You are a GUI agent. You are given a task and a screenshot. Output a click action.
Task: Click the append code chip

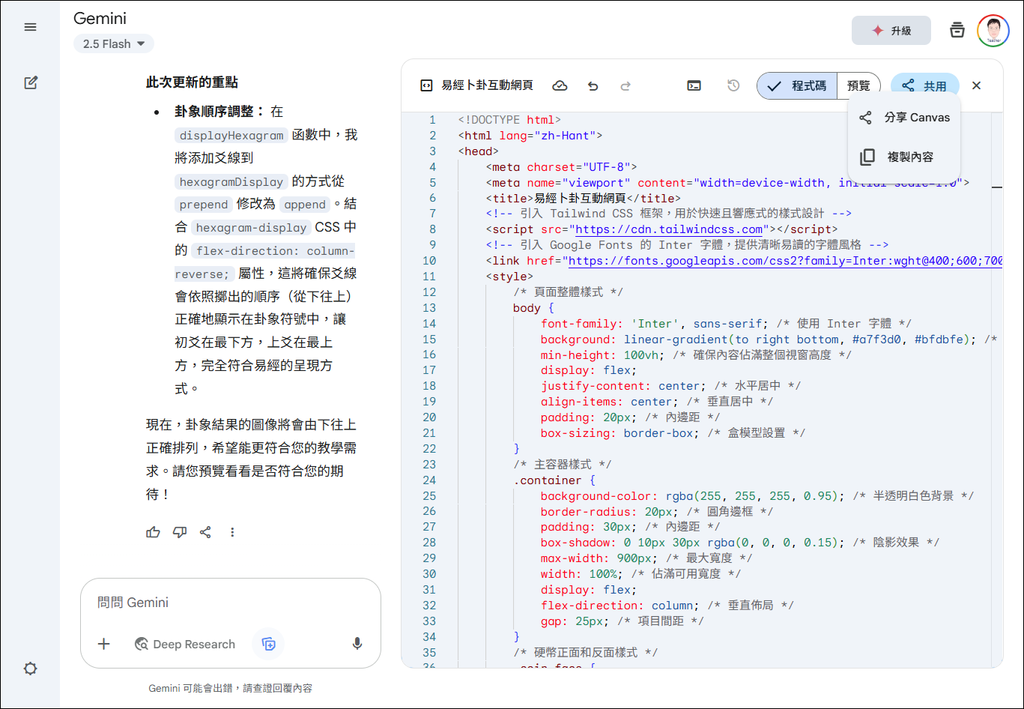tap(304, 204)
